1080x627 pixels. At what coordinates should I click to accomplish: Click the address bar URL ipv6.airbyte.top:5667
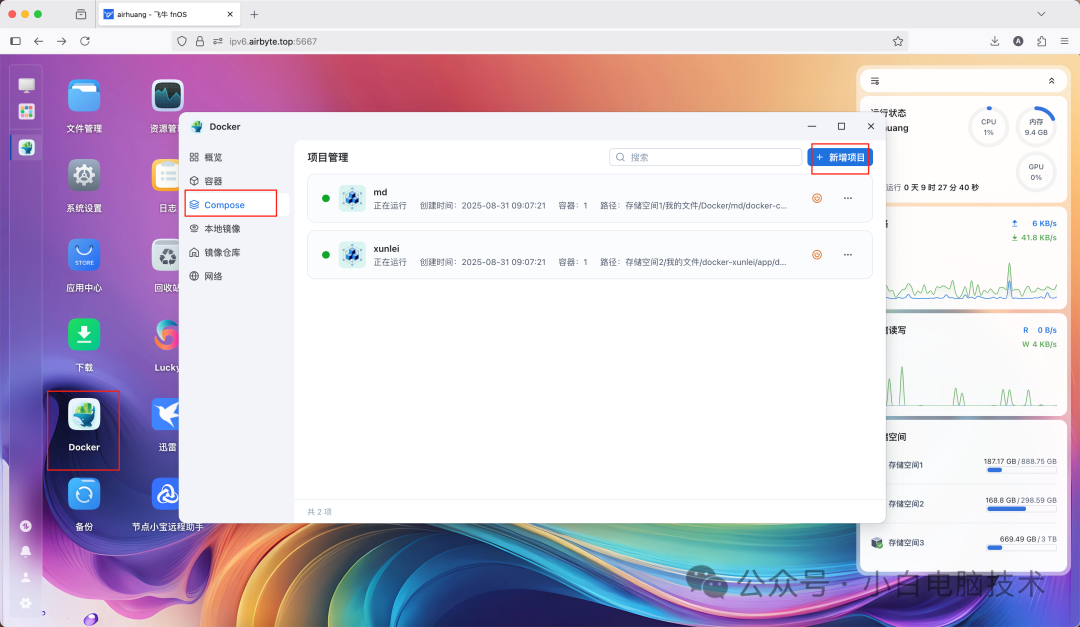[273, 41]
